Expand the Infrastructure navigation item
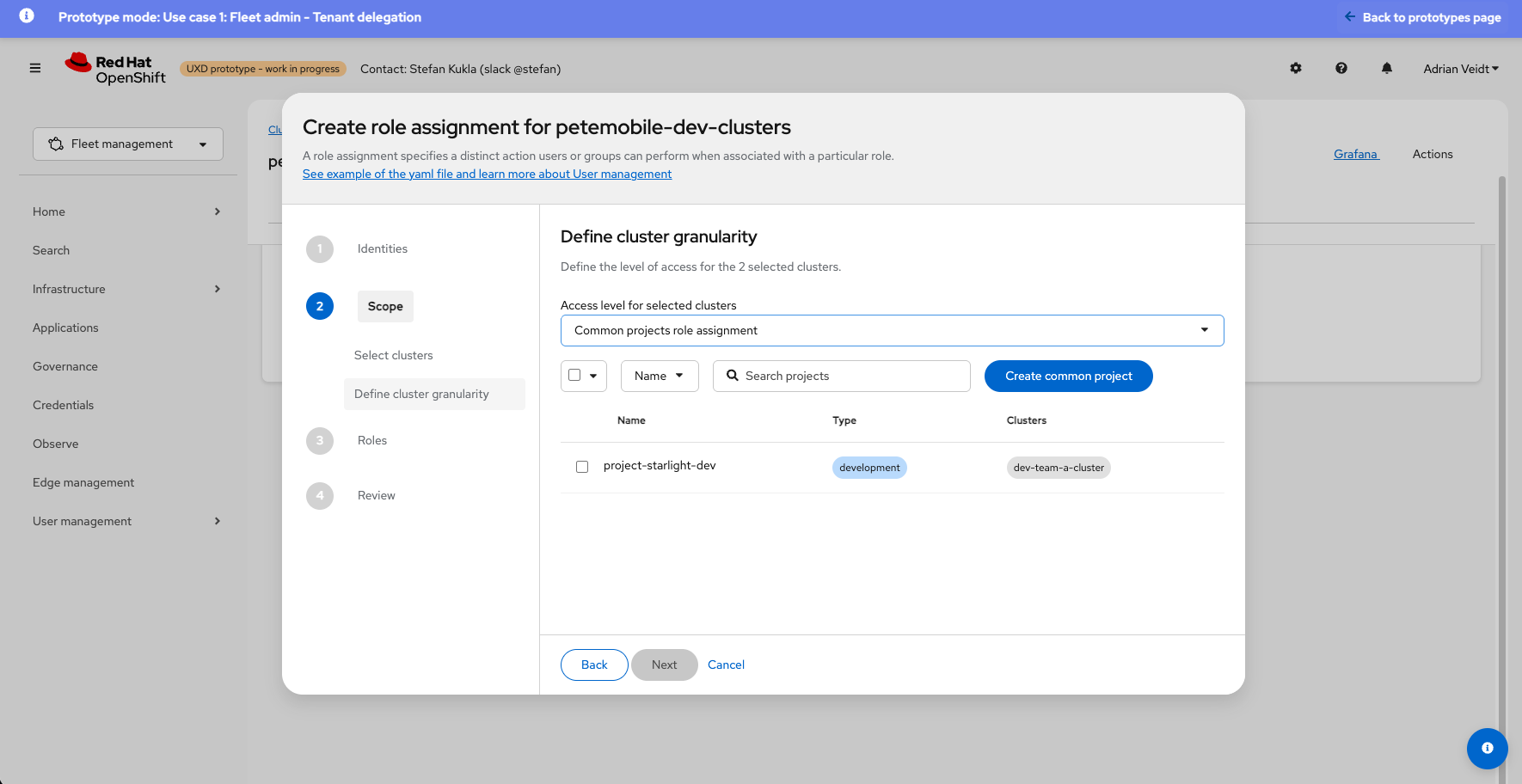This screenshot has width=1522, height=784. [127, 289]
